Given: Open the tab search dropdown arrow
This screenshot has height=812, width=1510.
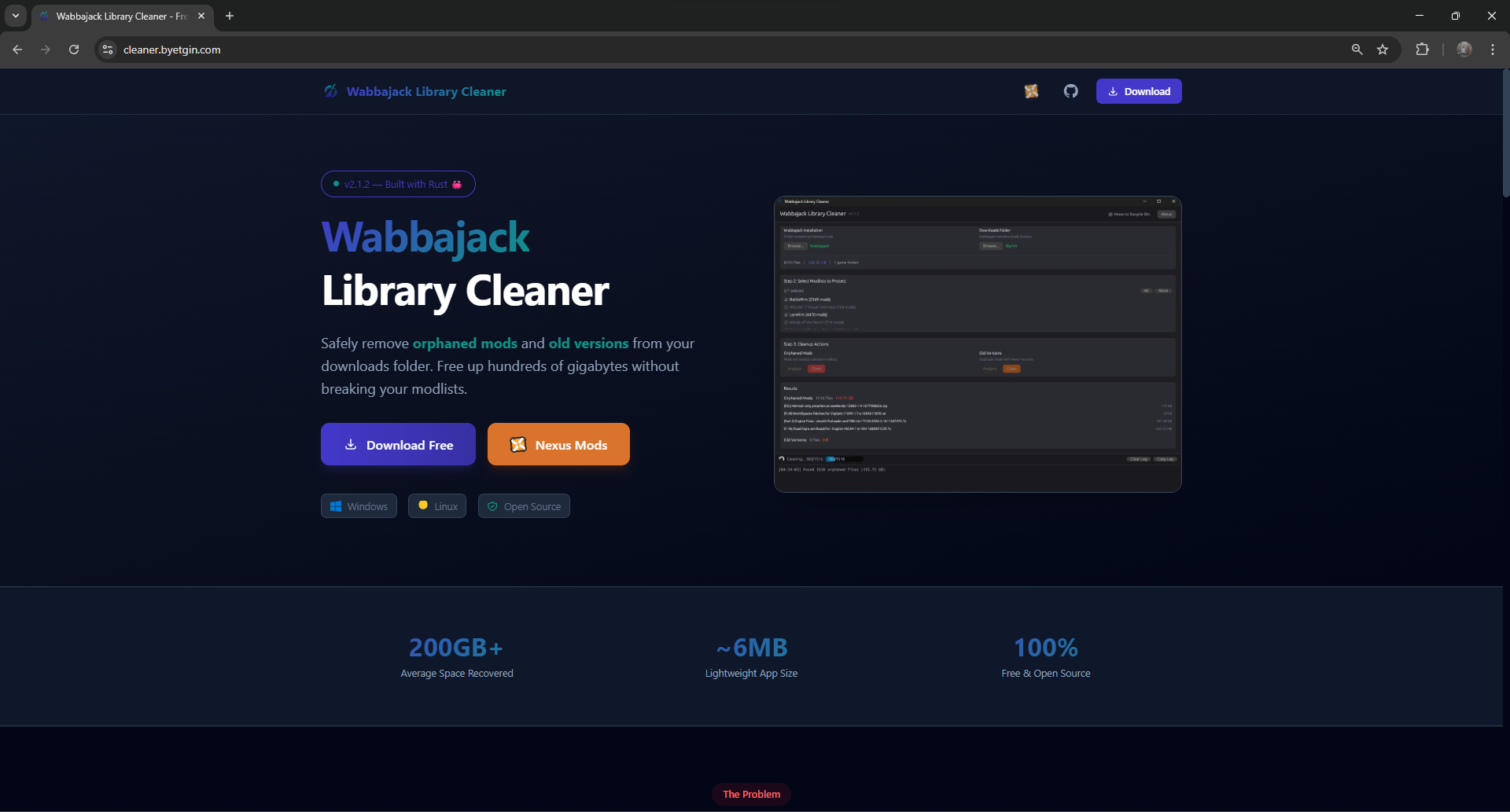Looking at the screenshot, I should 15,16.
